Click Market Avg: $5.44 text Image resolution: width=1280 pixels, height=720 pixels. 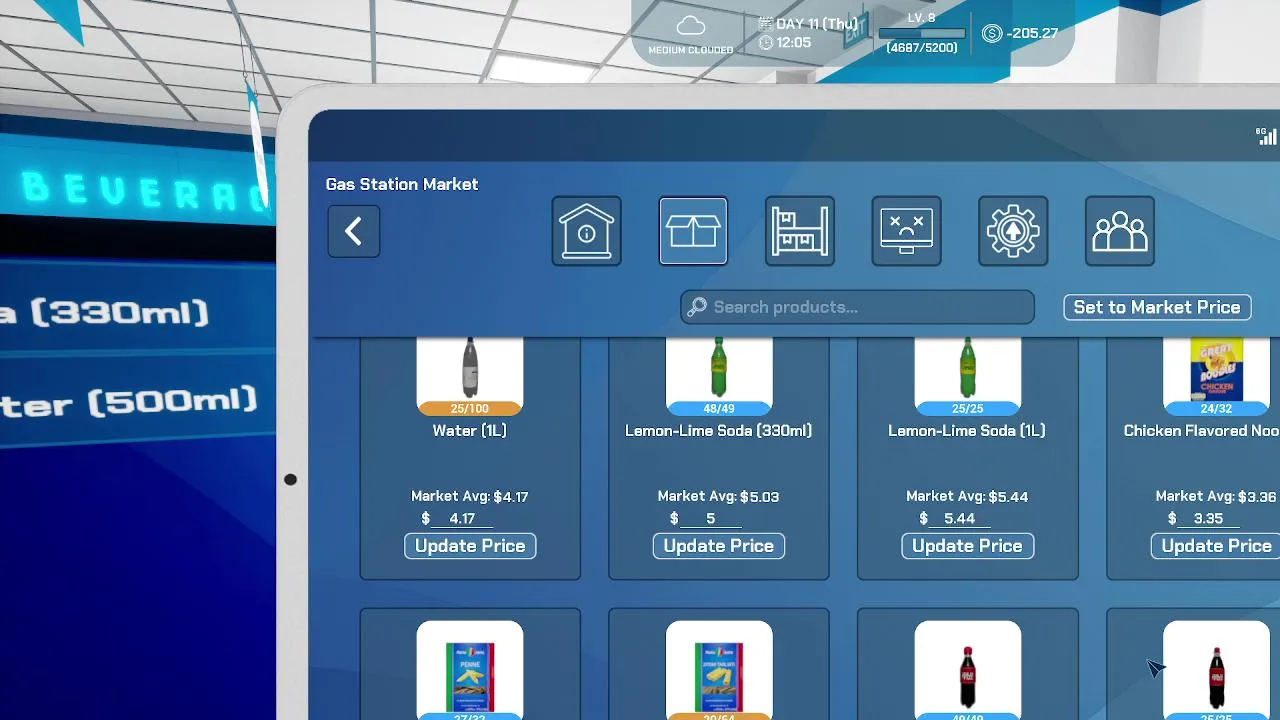967,496
